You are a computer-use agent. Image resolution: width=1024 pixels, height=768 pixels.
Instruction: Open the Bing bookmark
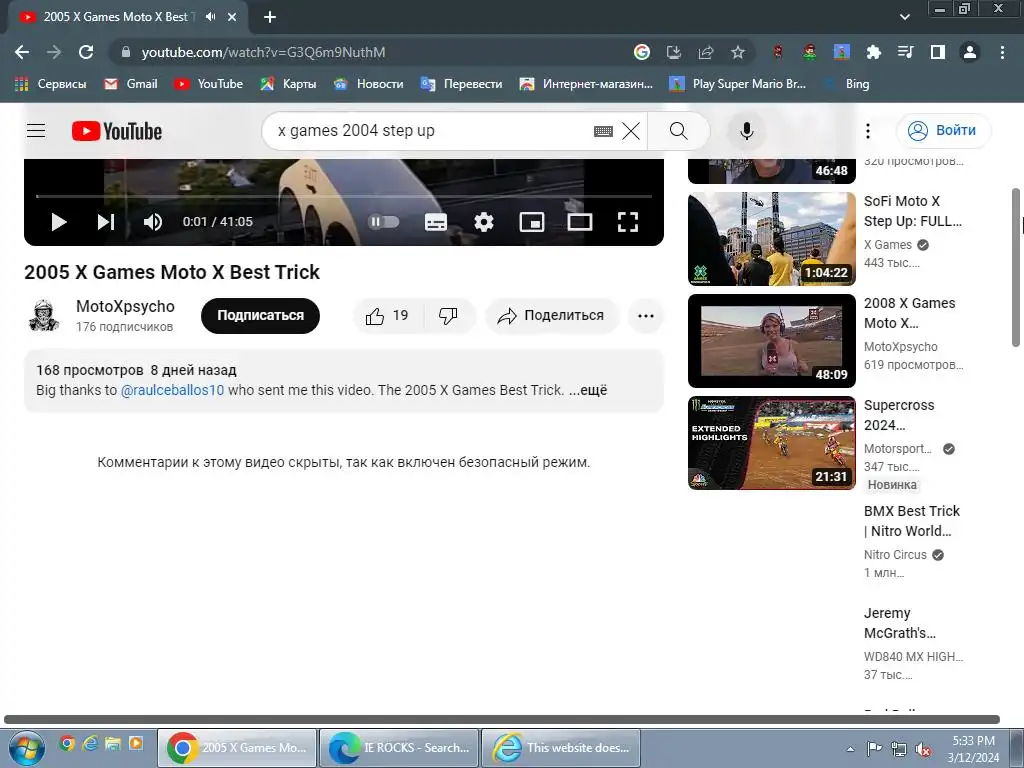(847, 84)
